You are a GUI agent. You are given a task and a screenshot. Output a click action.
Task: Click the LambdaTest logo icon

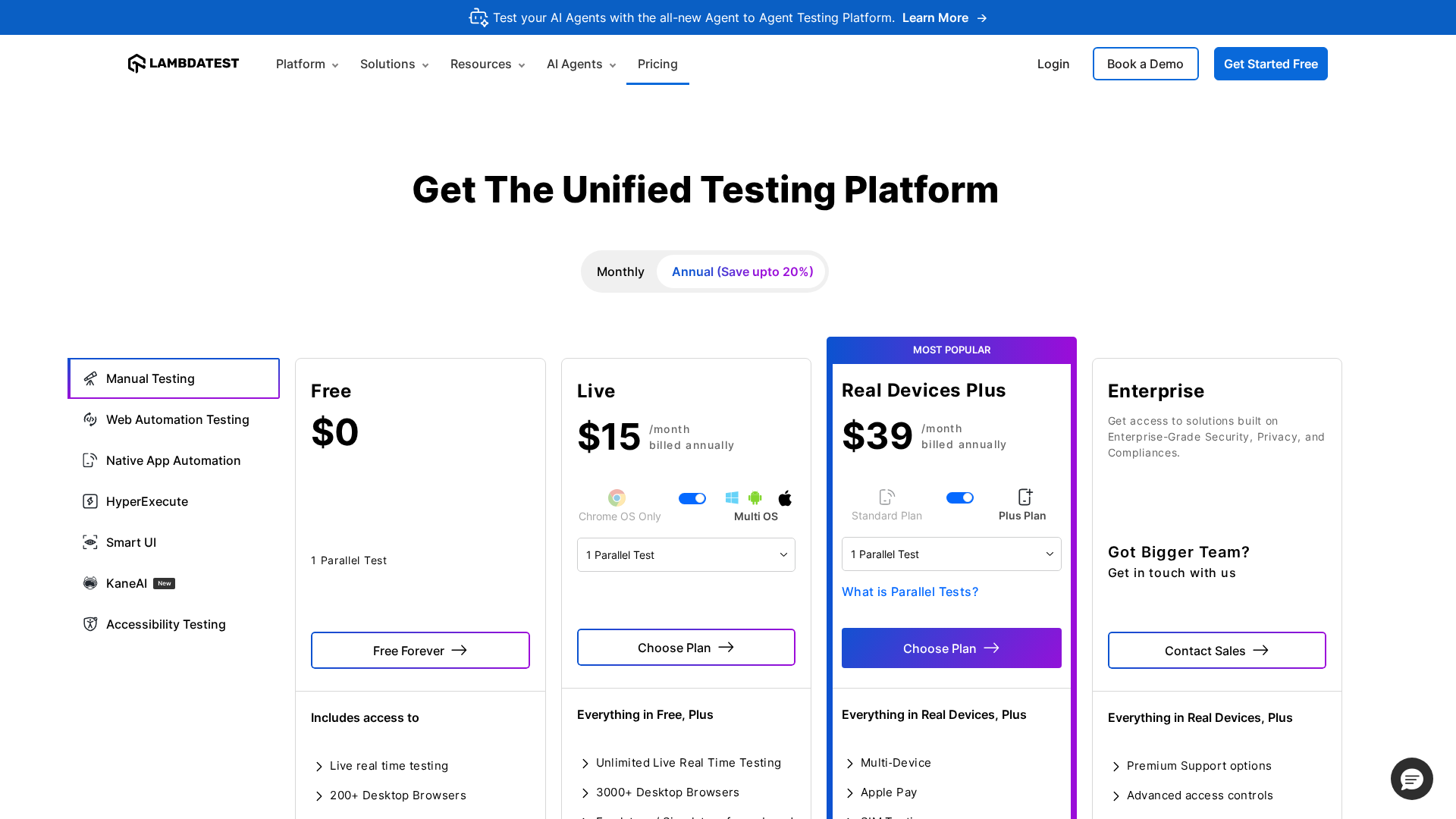(136, 64)
